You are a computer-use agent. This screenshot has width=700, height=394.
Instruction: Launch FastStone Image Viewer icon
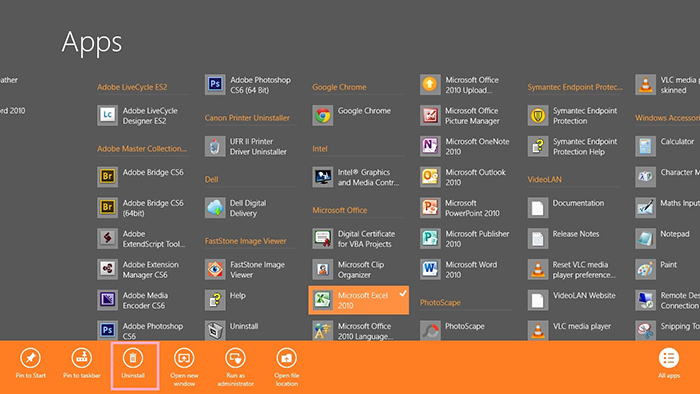click(x=215, y=269)
